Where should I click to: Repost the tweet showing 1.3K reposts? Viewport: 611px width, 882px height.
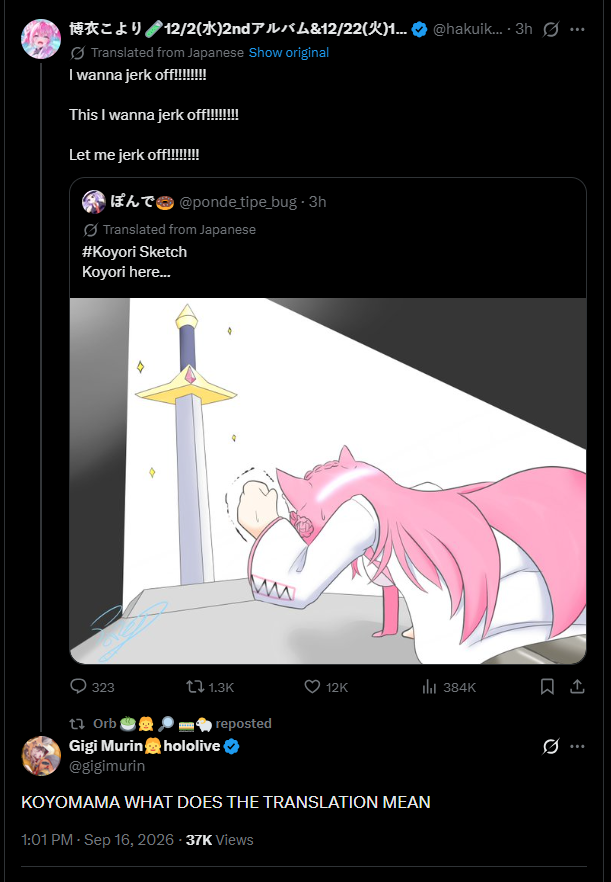point(195,686)
